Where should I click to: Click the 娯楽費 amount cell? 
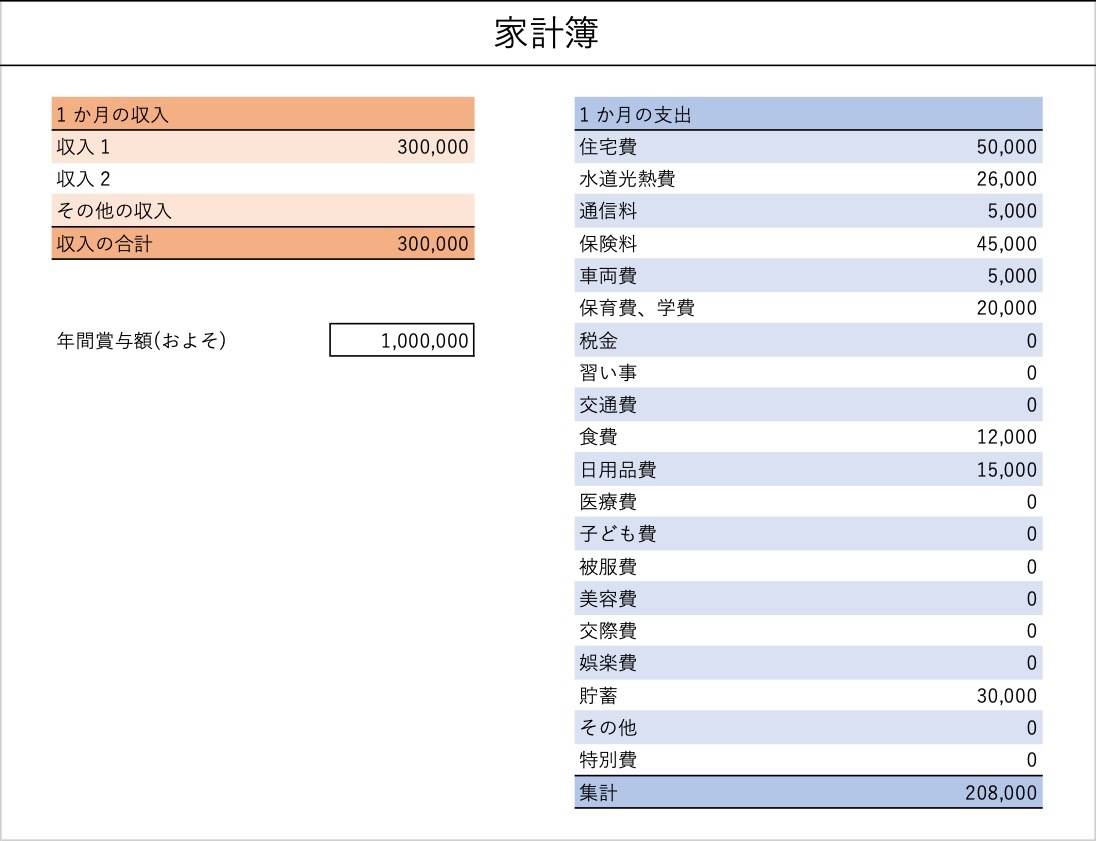tap(1032, 663)
